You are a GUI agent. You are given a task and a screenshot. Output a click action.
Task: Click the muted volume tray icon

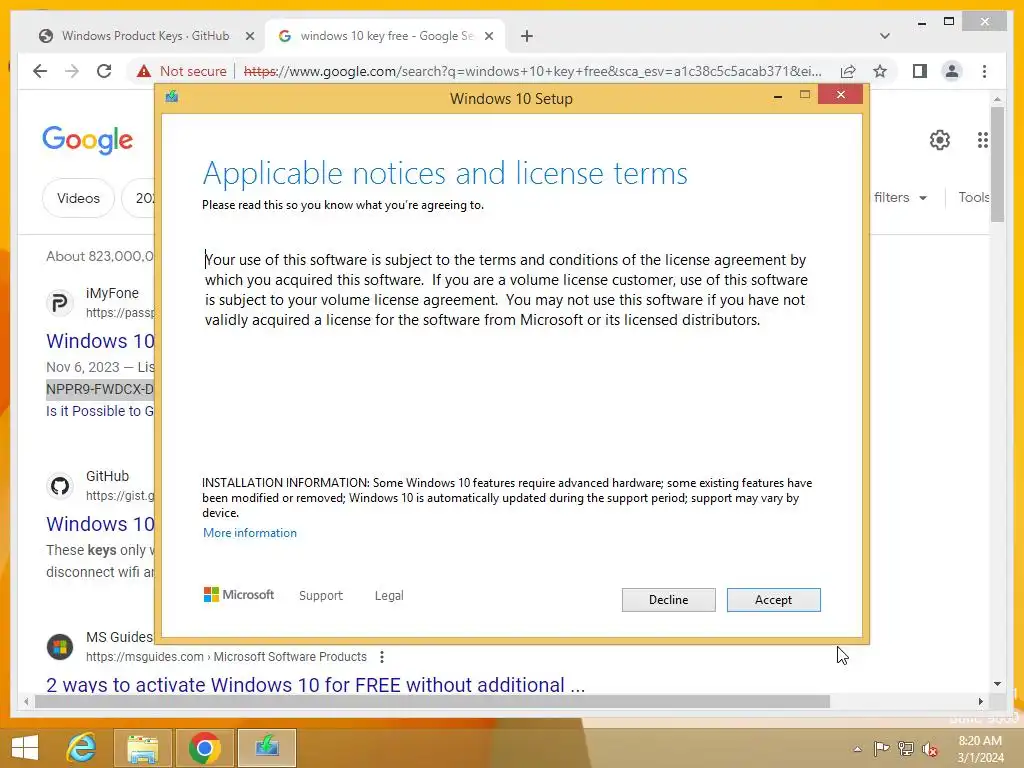[x=930, y=750]
